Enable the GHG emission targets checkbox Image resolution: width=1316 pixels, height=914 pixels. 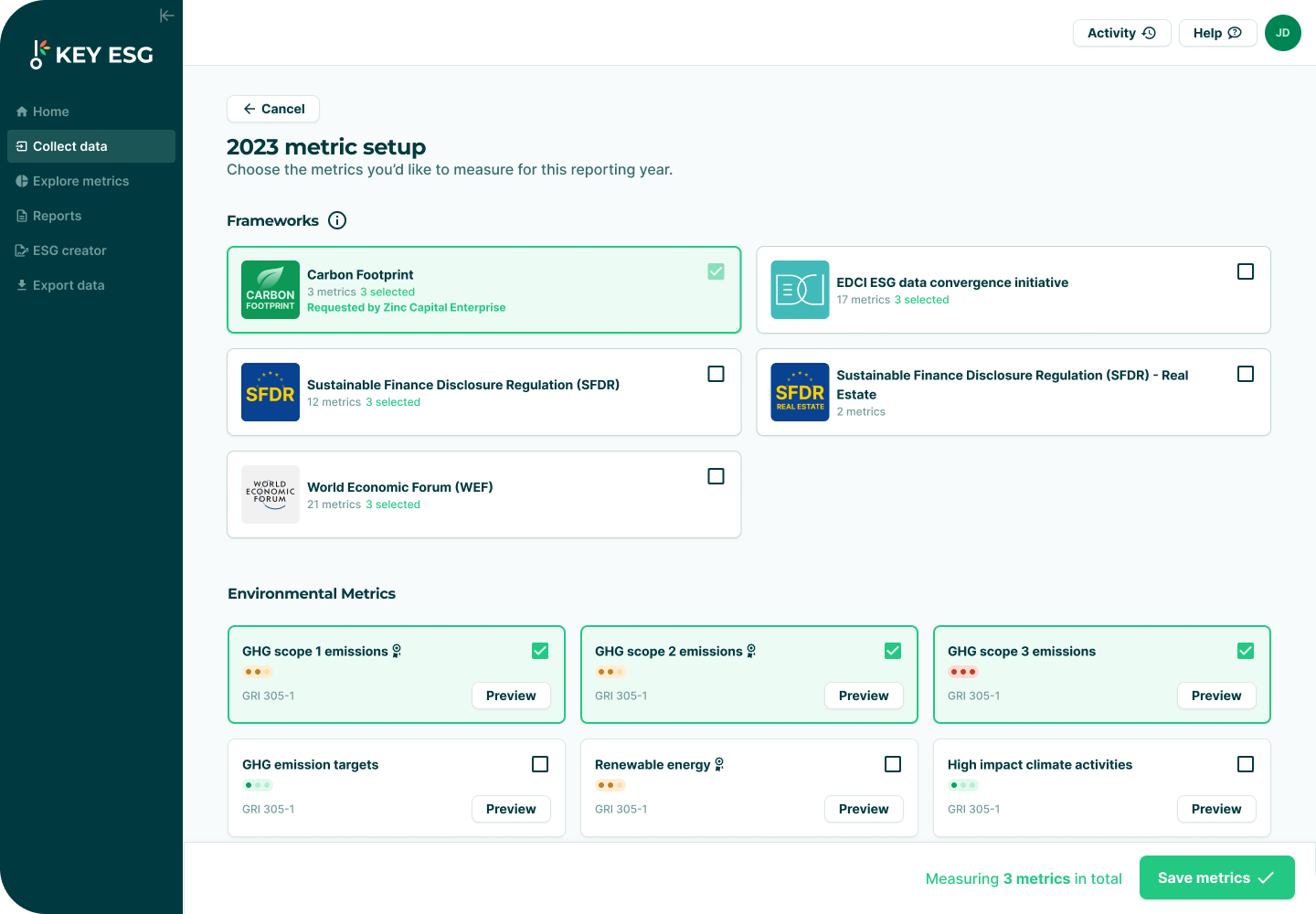pos(540,763)
